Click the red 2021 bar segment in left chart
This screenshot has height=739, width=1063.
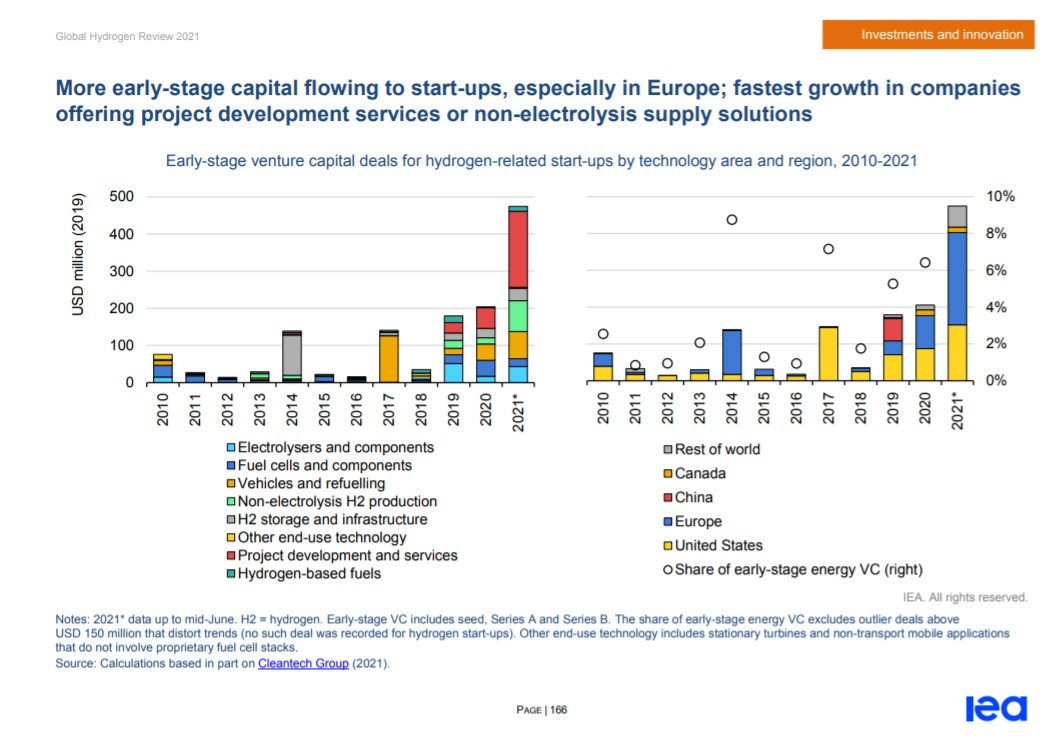(517, 248)
